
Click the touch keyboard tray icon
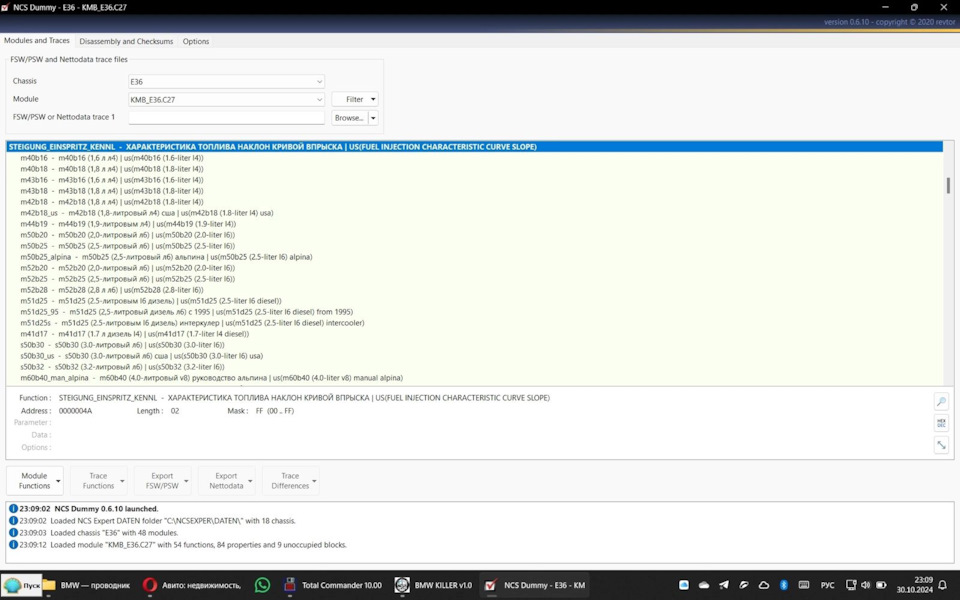804,585
